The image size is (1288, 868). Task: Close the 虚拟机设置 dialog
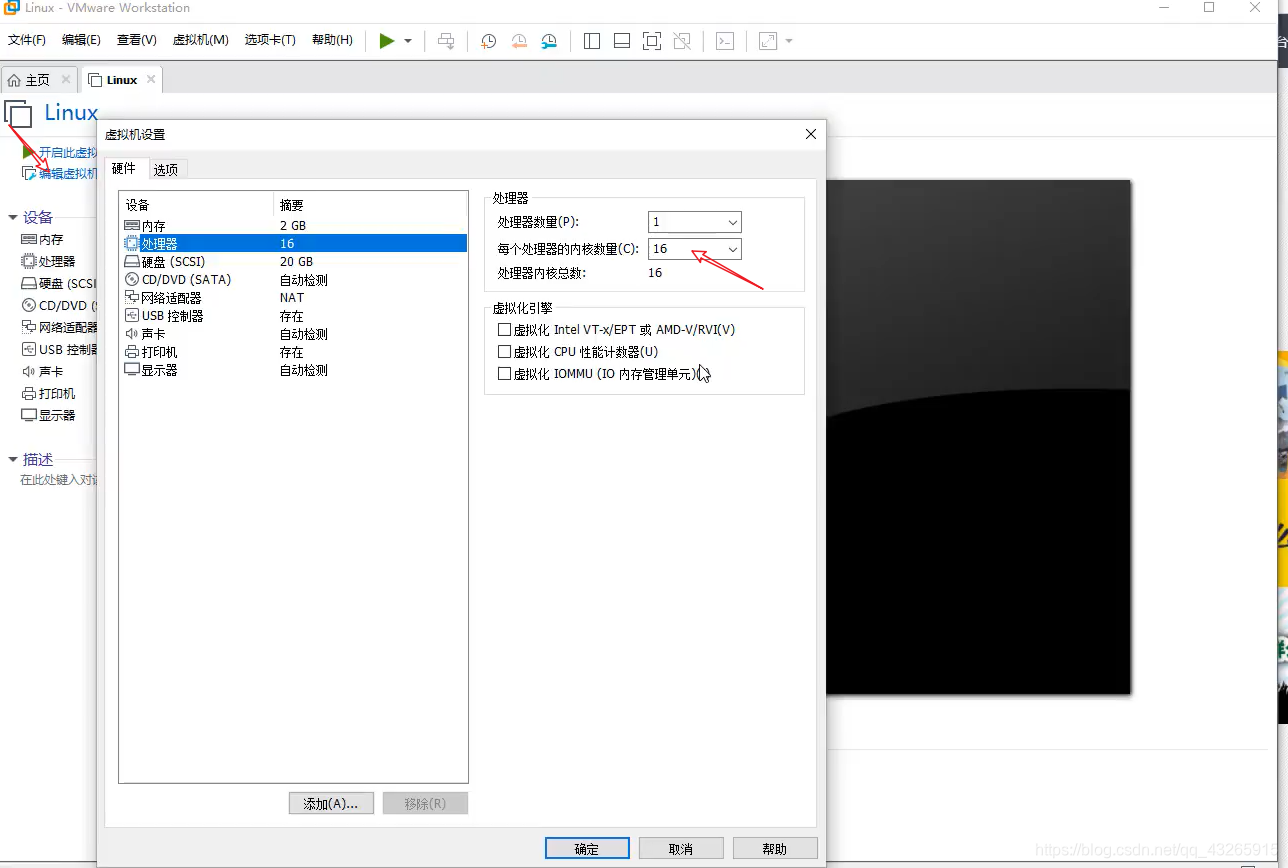click(x=811, y=134)
